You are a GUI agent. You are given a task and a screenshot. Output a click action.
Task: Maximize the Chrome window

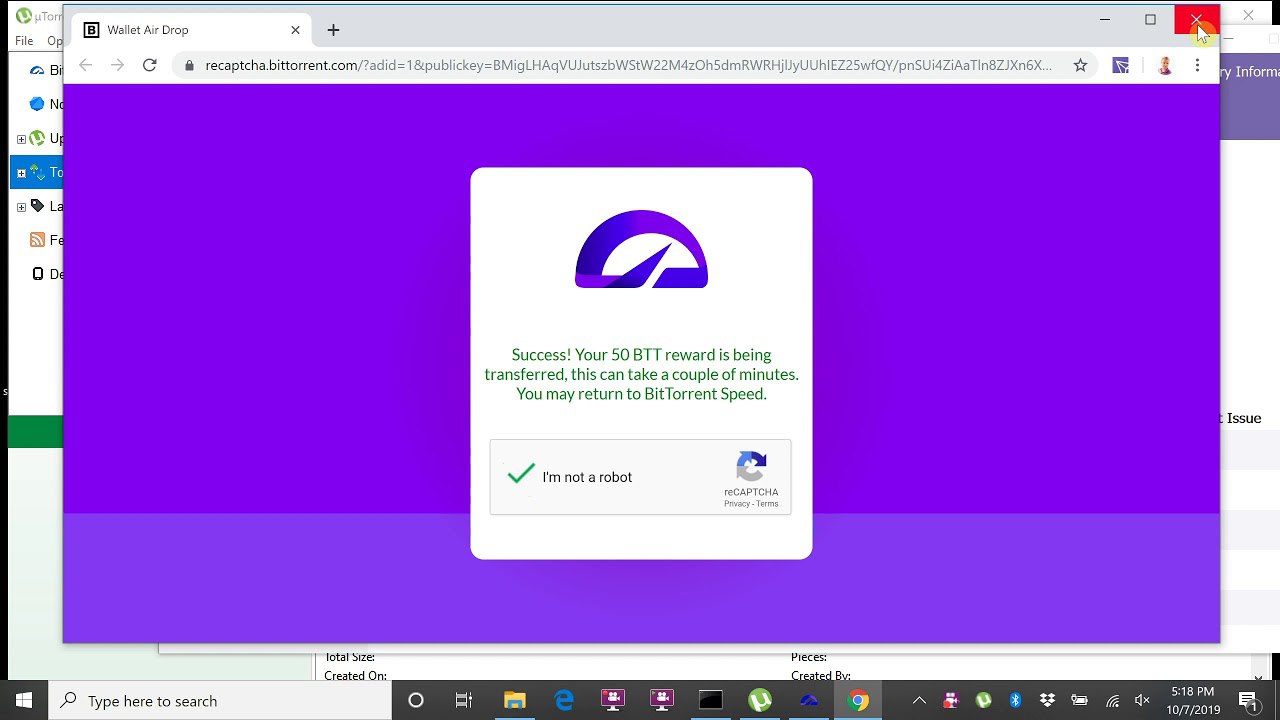[1150, 19]
